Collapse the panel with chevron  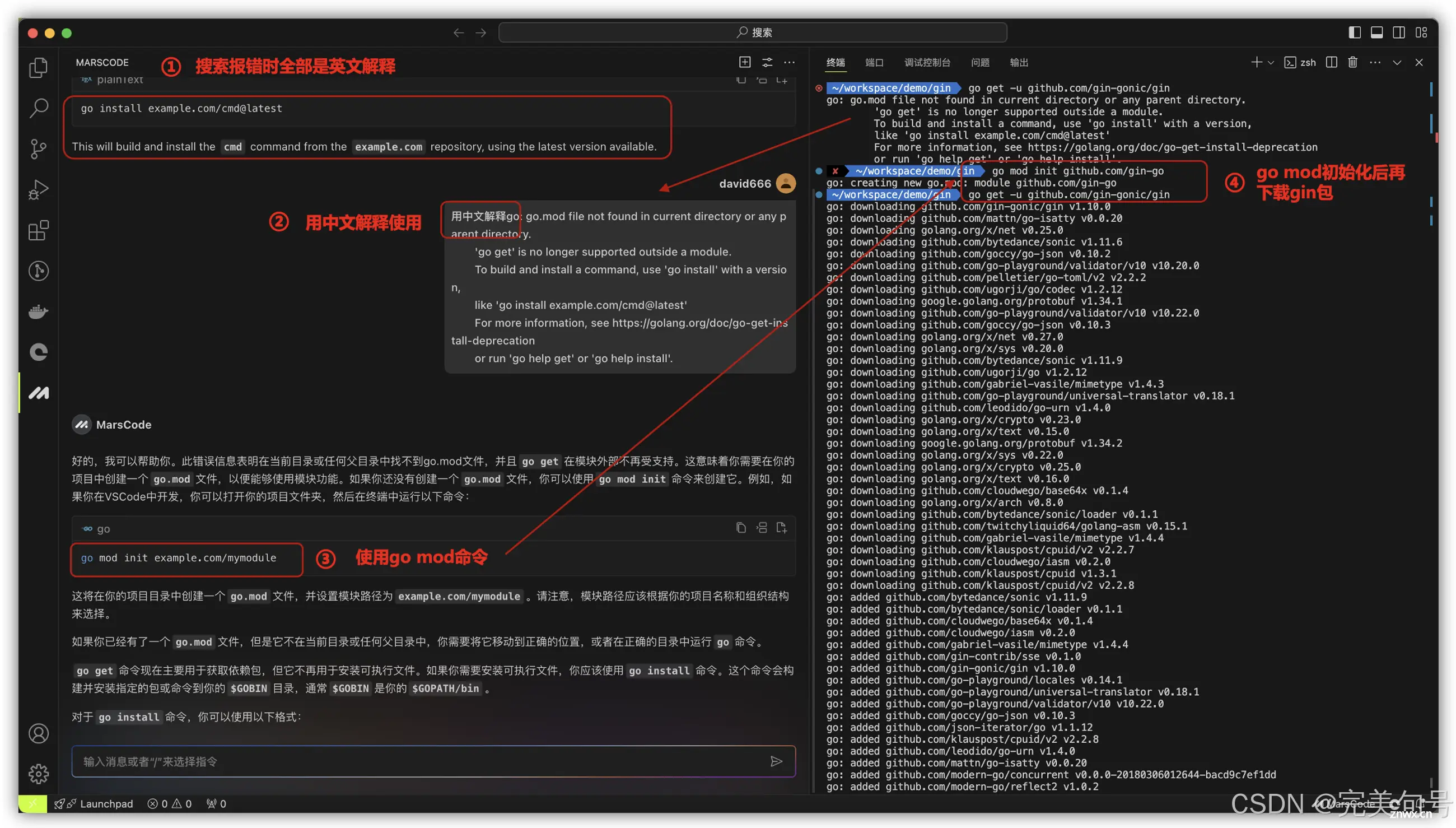(1396, 62)
